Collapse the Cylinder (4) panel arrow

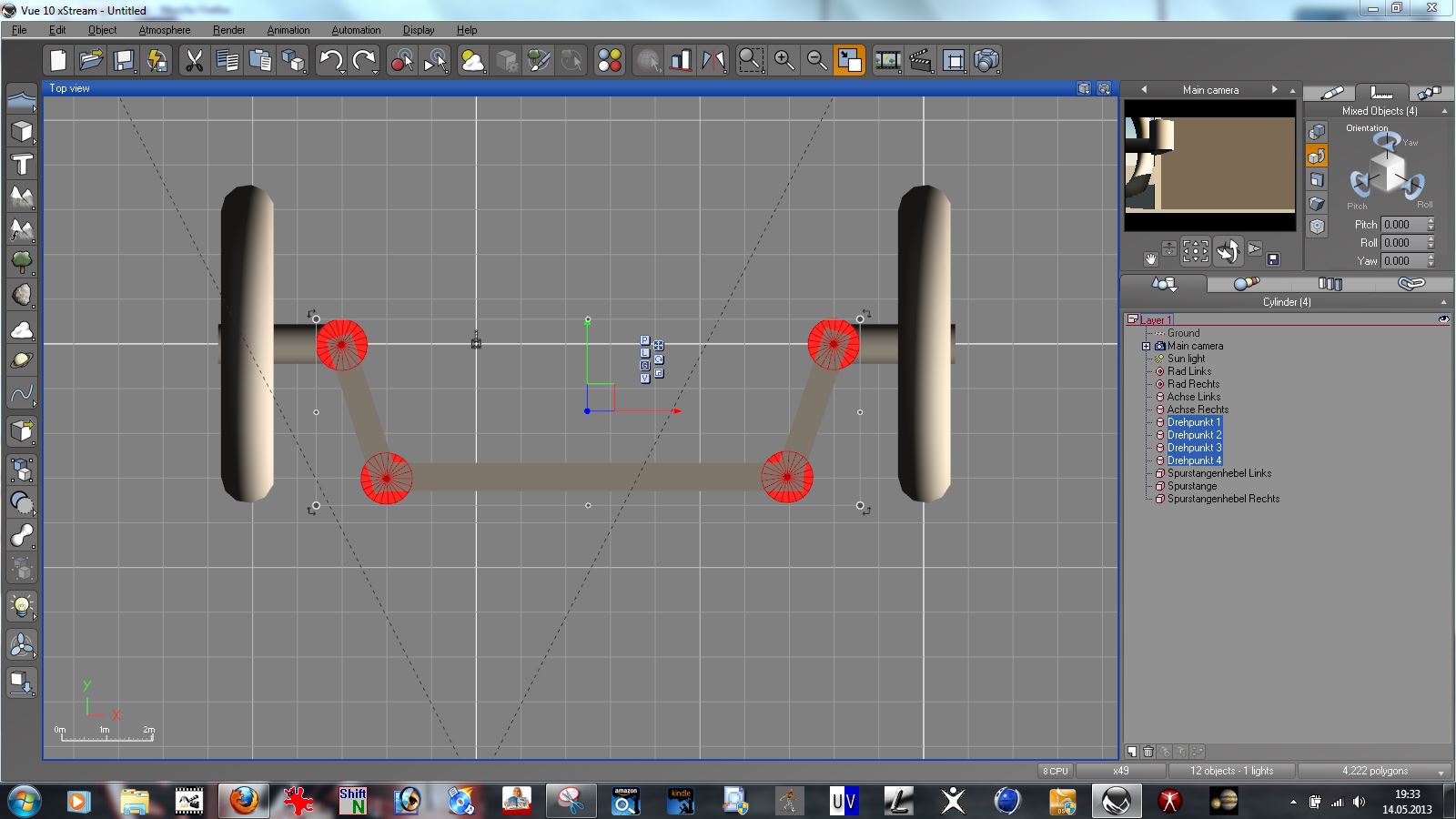coord(1443,302)
